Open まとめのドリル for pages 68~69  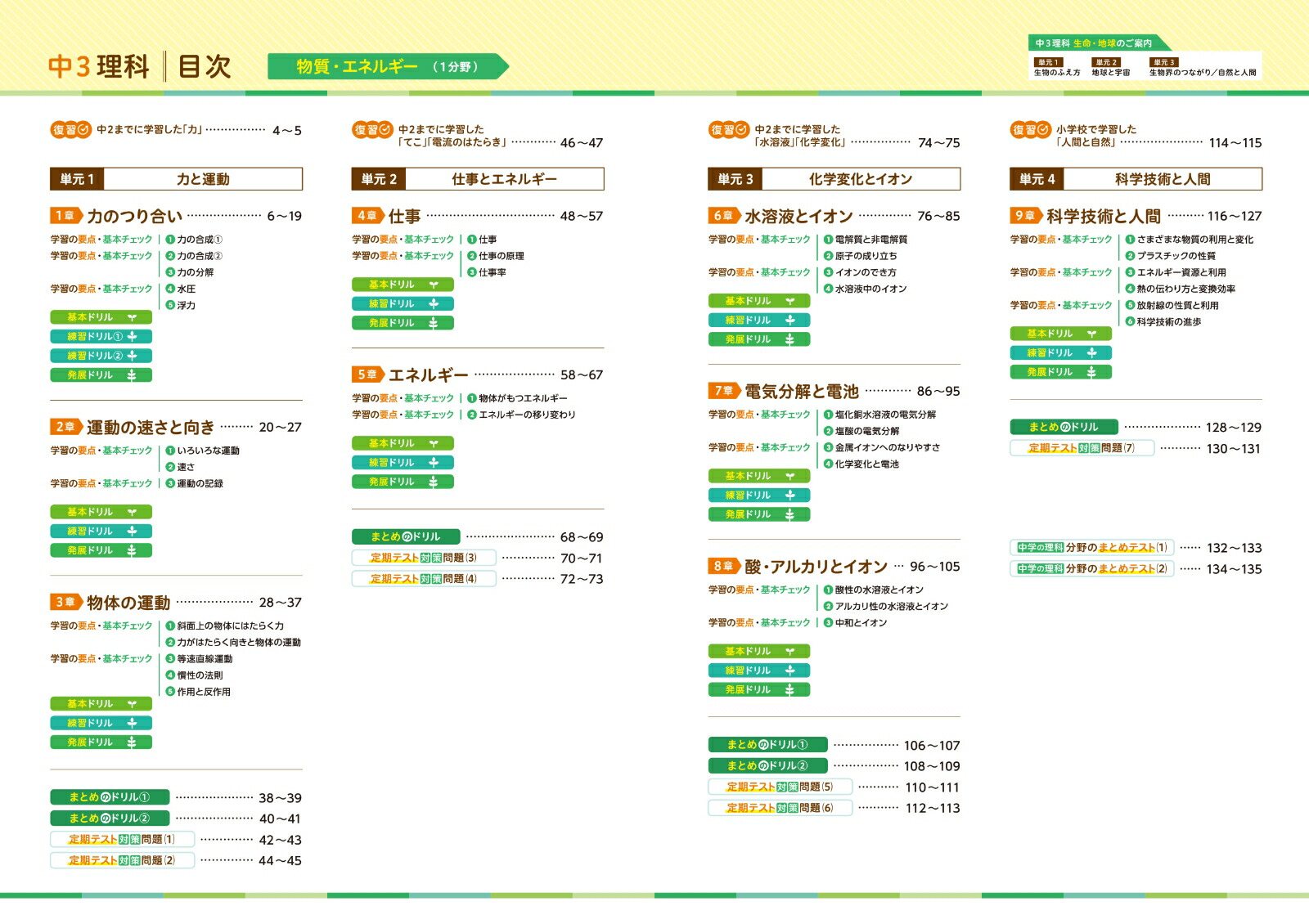click(406, 536)
